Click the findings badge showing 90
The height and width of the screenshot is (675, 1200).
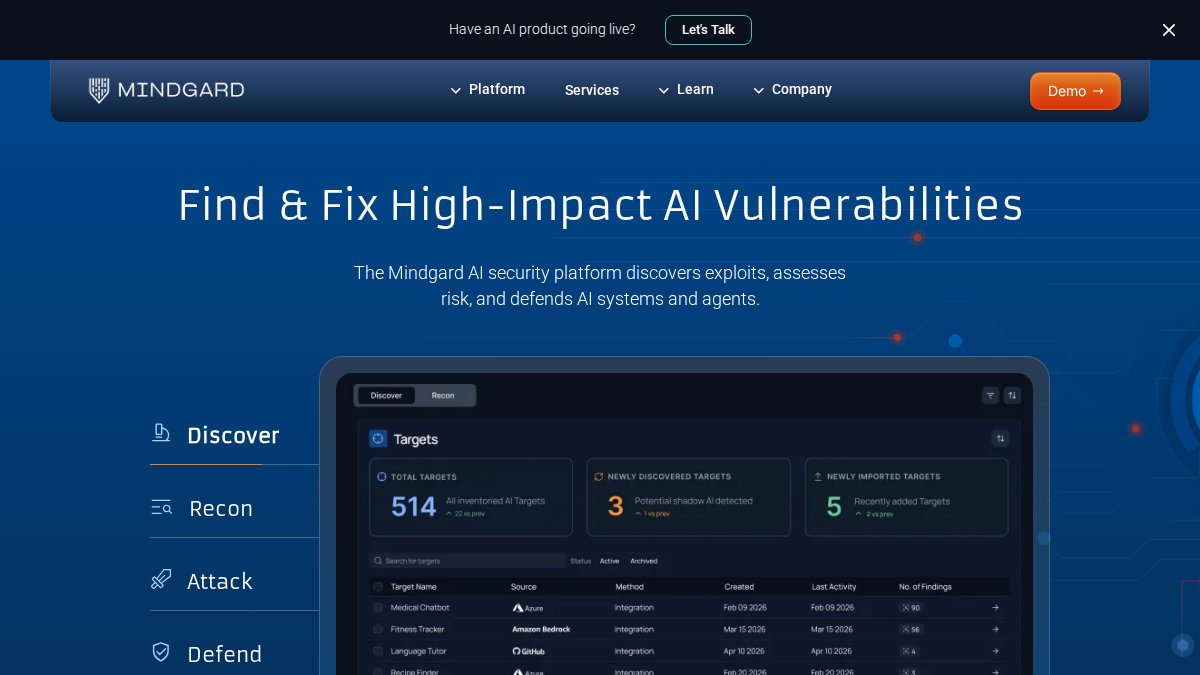911,608
